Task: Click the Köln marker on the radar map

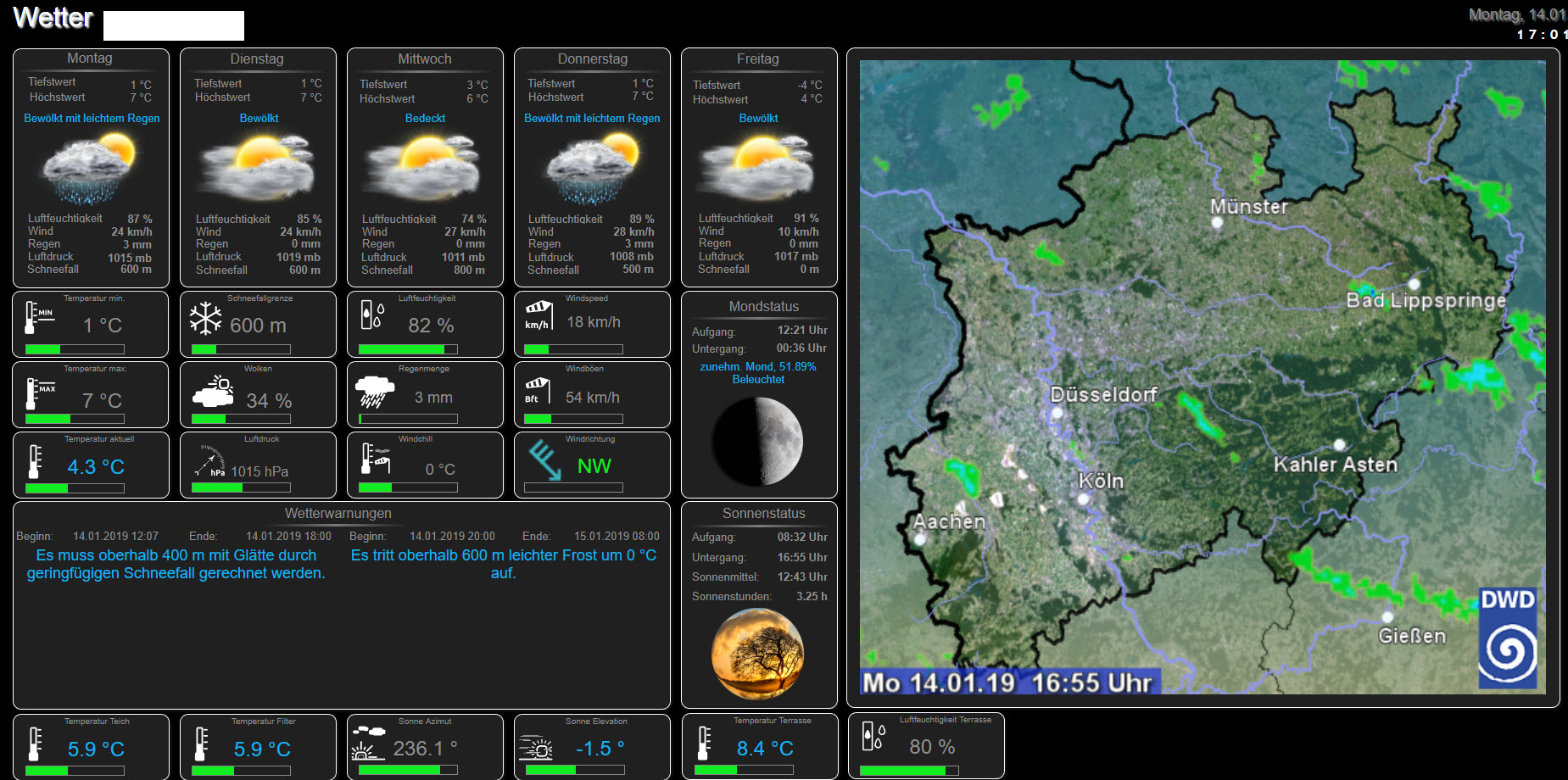Action: click(x=1083, y=499)
